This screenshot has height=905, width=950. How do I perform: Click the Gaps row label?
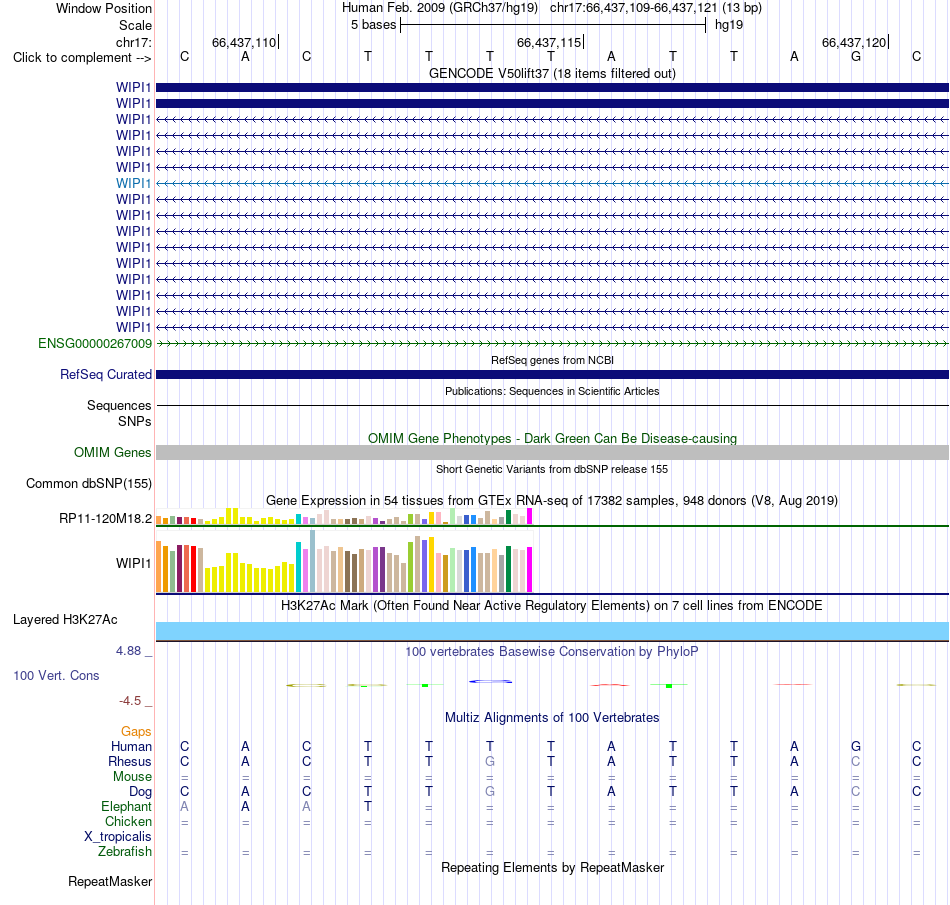(x=136, y=732)
